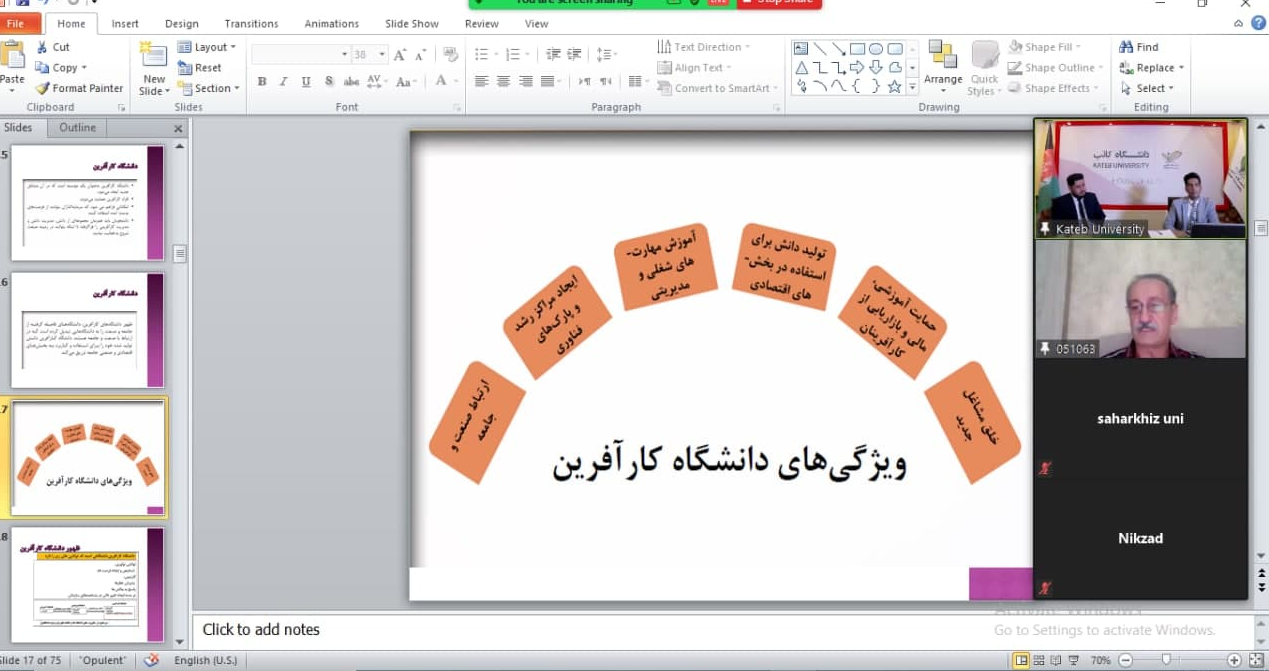The width and height of the screenshot is (1269, 671).
Task: Center align the paragraph text
Action: click(503, 82)
